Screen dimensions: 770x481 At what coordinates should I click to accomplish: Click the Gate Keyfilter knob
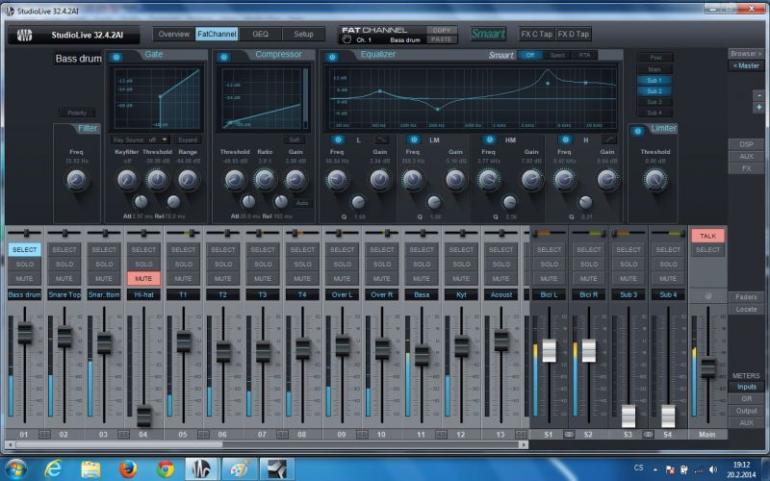pos(127,180)
